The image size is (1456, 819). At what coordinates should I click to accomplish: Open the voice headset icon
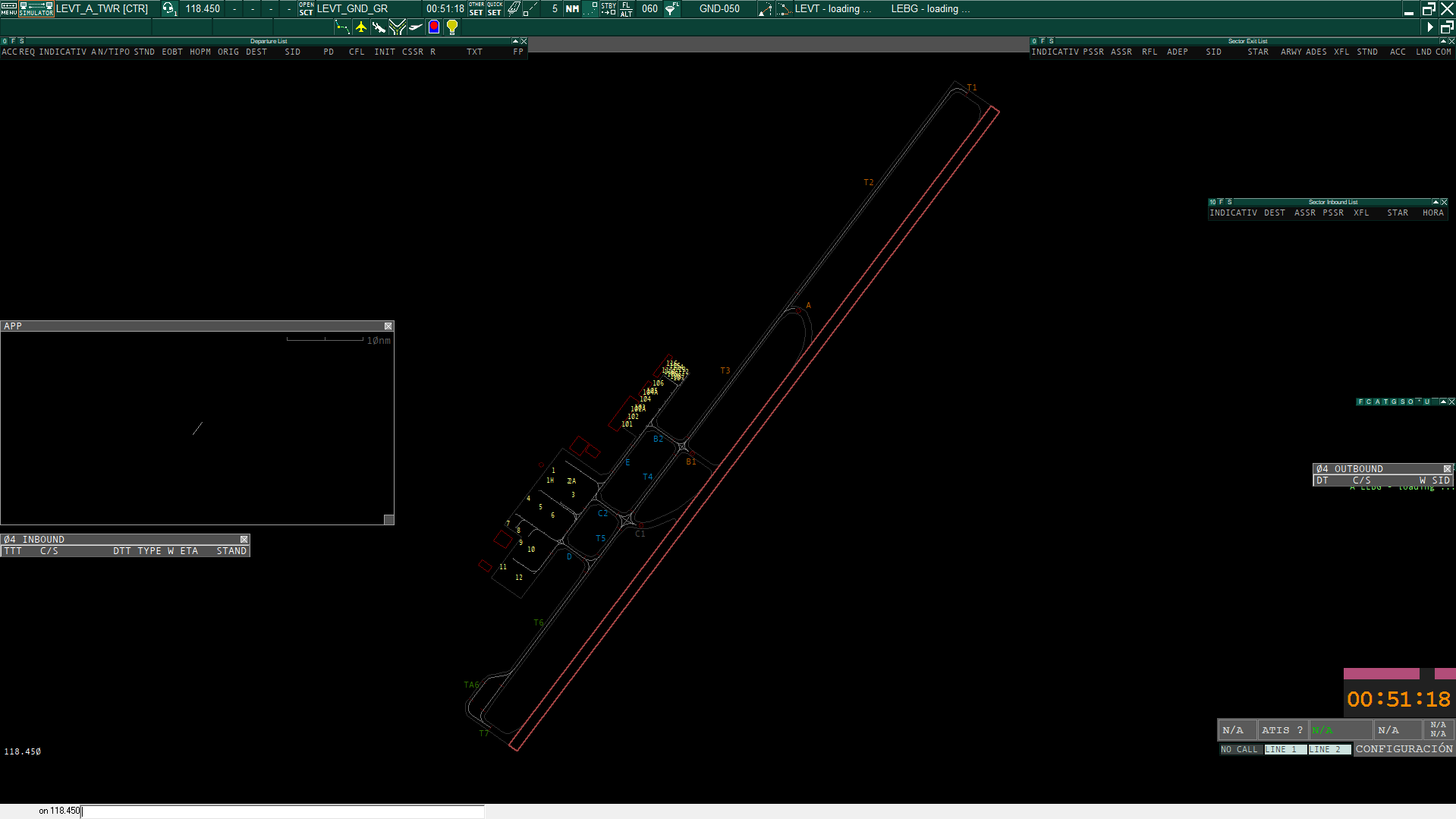tap(168, 9)
